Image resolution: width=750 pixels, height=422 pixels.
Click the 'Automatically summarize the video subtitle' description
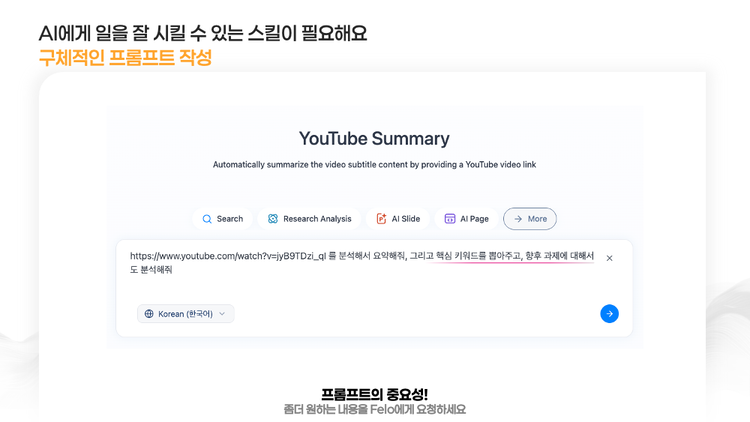[374, 165]
